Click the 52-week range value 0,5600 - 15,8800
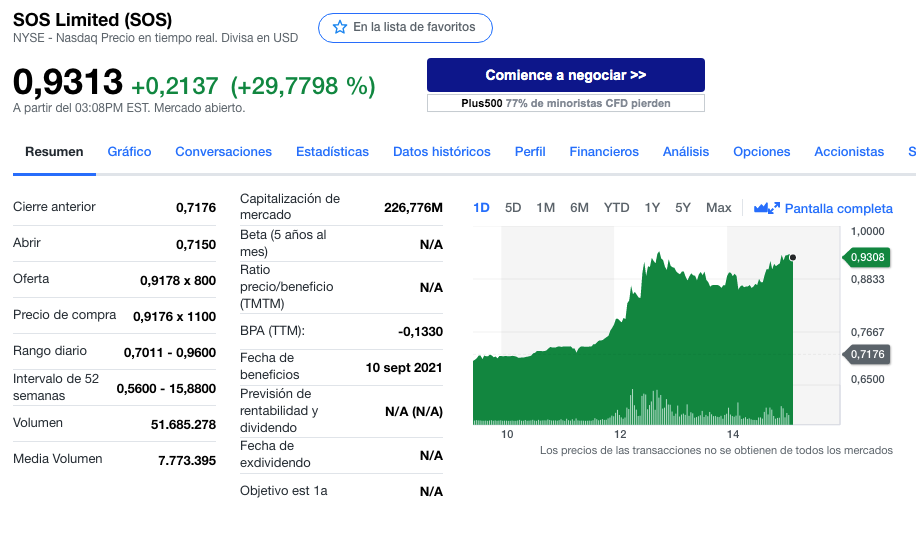Image resolution: width=916 pixels, height=535 pixels. click(x=166, y=389)
